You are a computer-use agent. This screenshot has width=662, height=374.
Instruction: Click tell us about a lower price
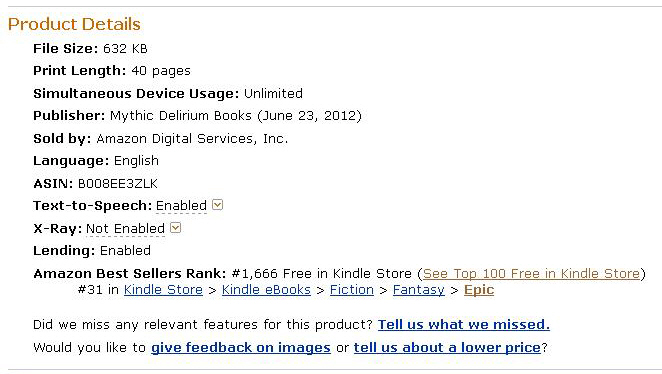pos(447,347)
